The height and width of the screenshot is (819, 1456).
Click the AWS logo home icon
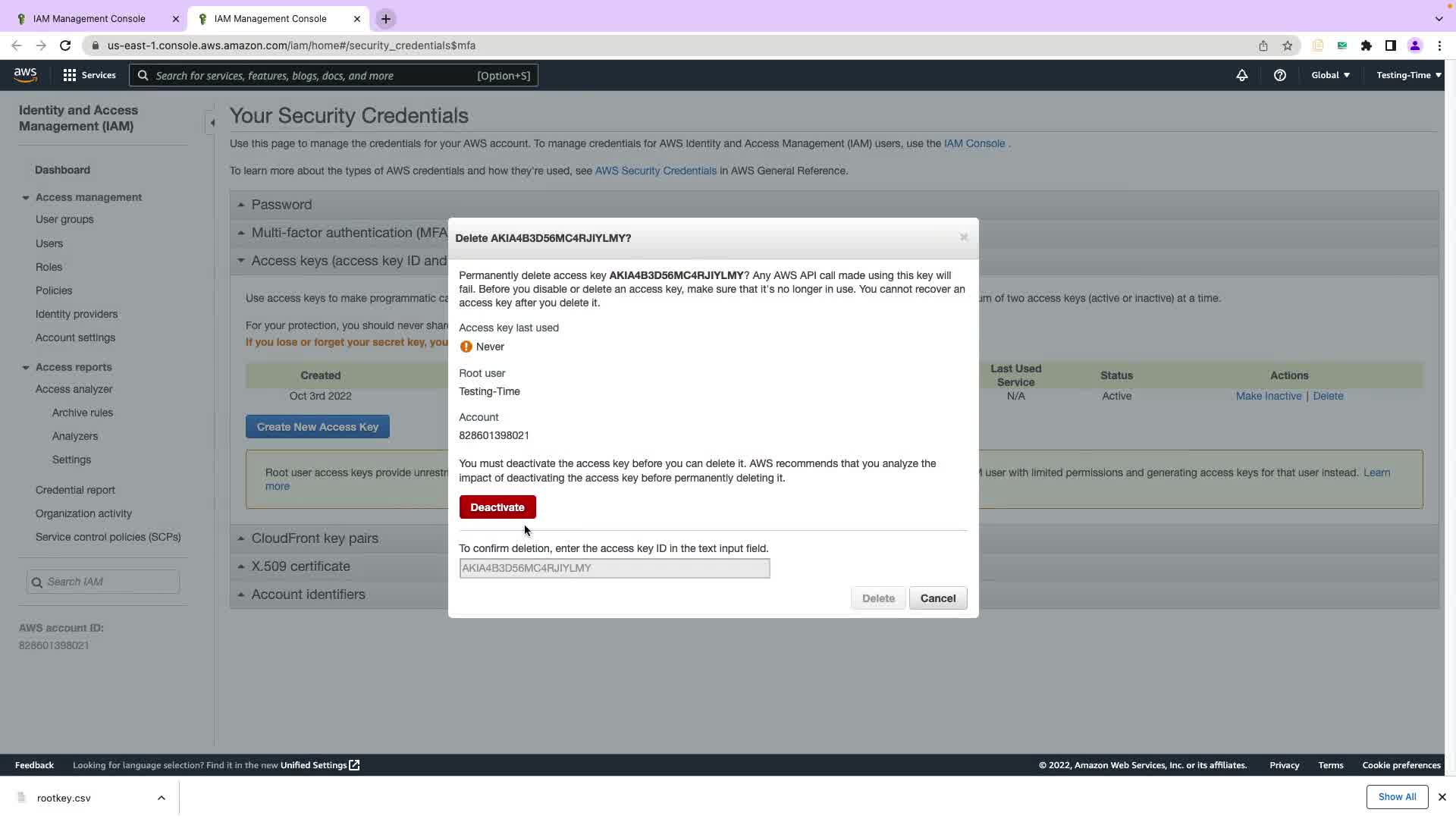(25, 75)
